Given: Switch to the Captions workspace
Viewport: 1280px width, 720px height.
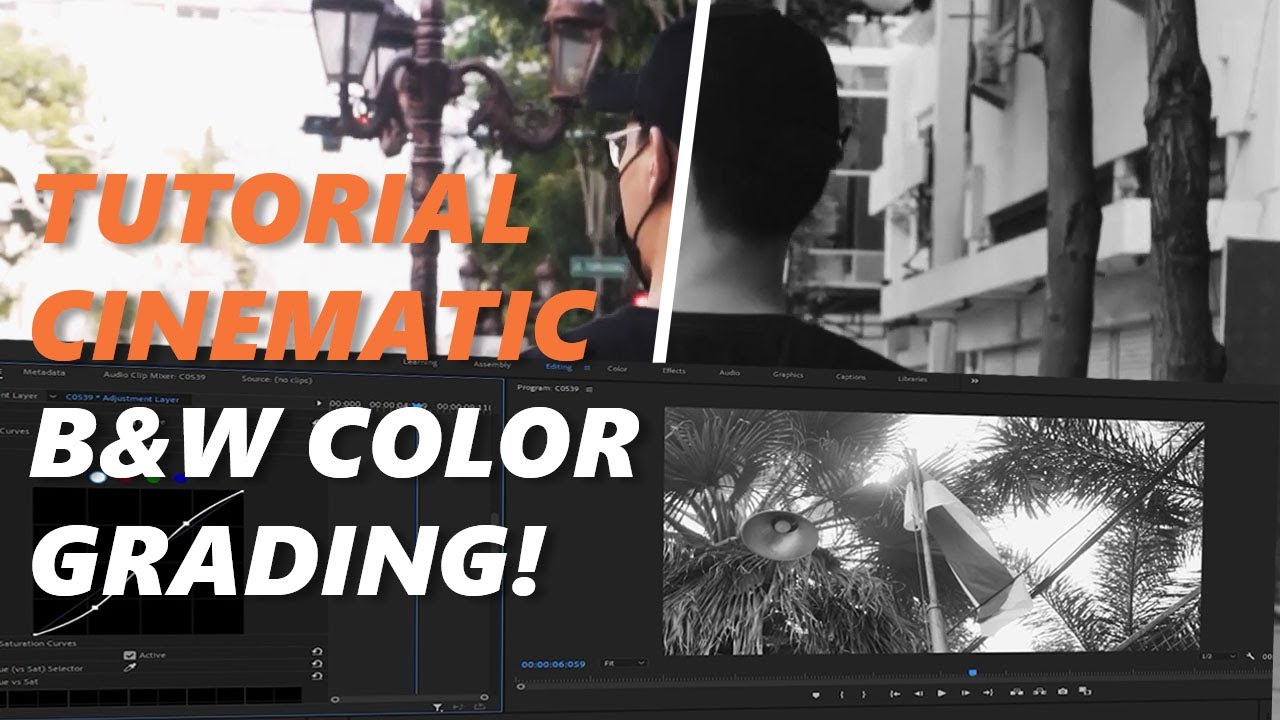Looking at the screenshot, I should pyautogui.click(x=851, y=377).
